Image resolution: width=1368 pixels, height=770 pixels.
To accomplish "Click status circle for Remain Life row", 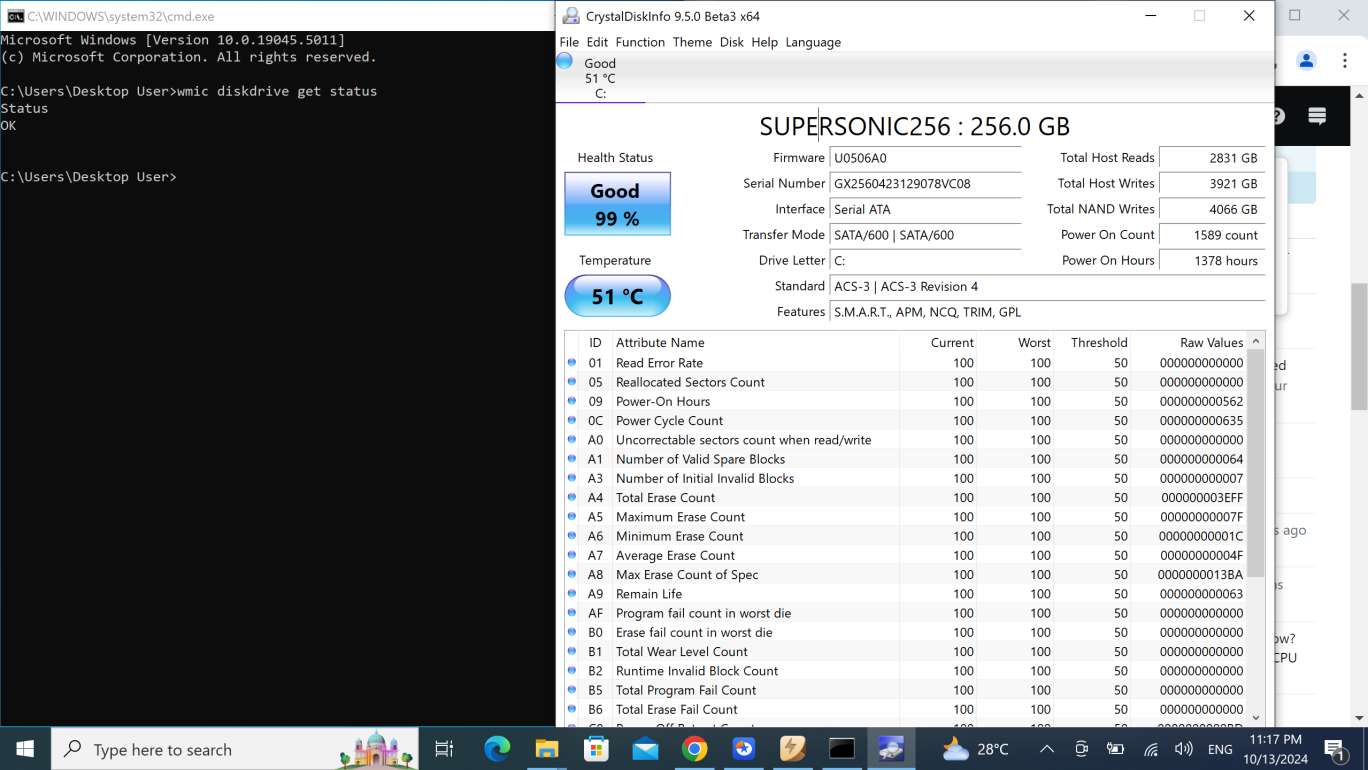I will [572, 593].
